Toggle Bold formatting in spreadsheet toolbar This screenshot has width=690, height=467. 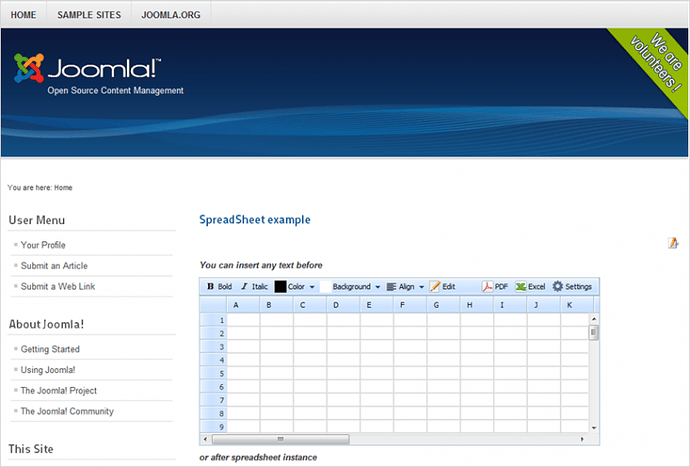(219, 287)
